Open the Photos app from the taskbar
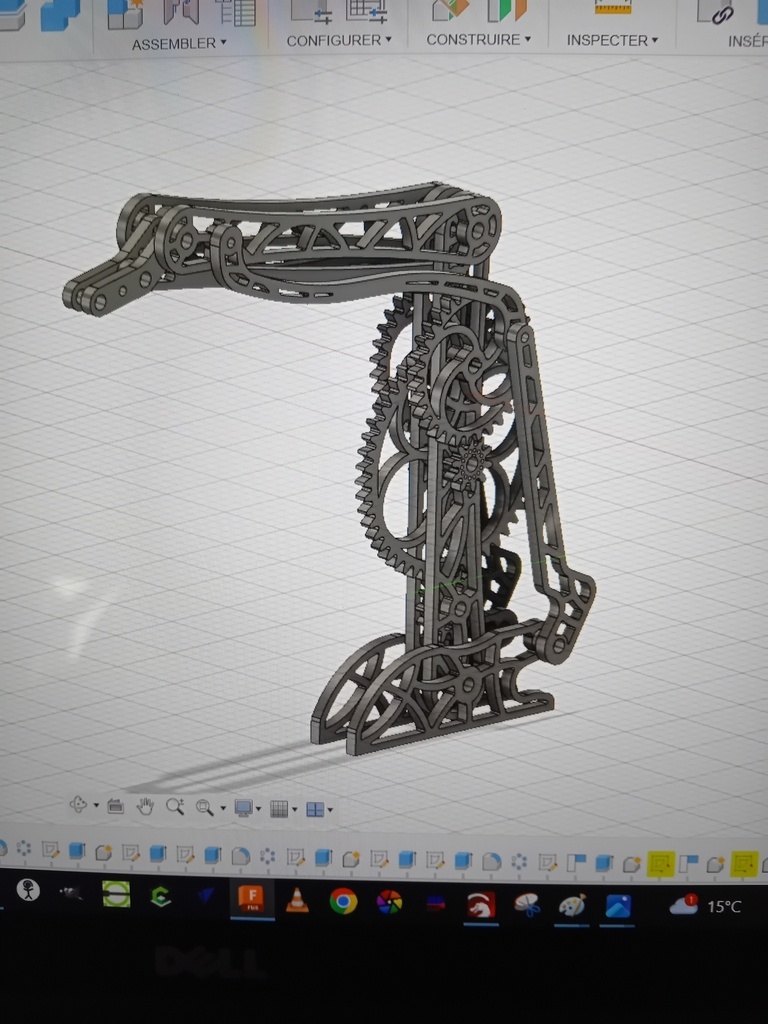768x1024 pixels. click(618, 906)
